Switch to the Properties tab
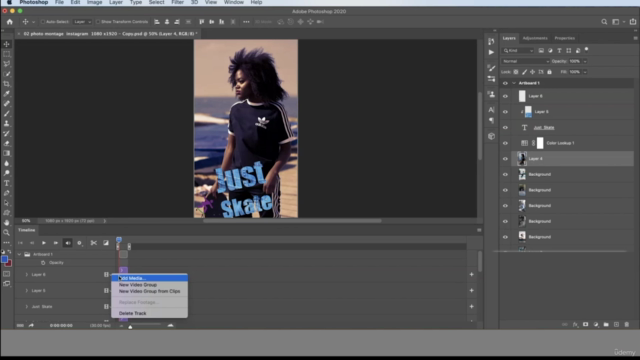The height and width of the screenshot is (360, 640). click(564, 38)
